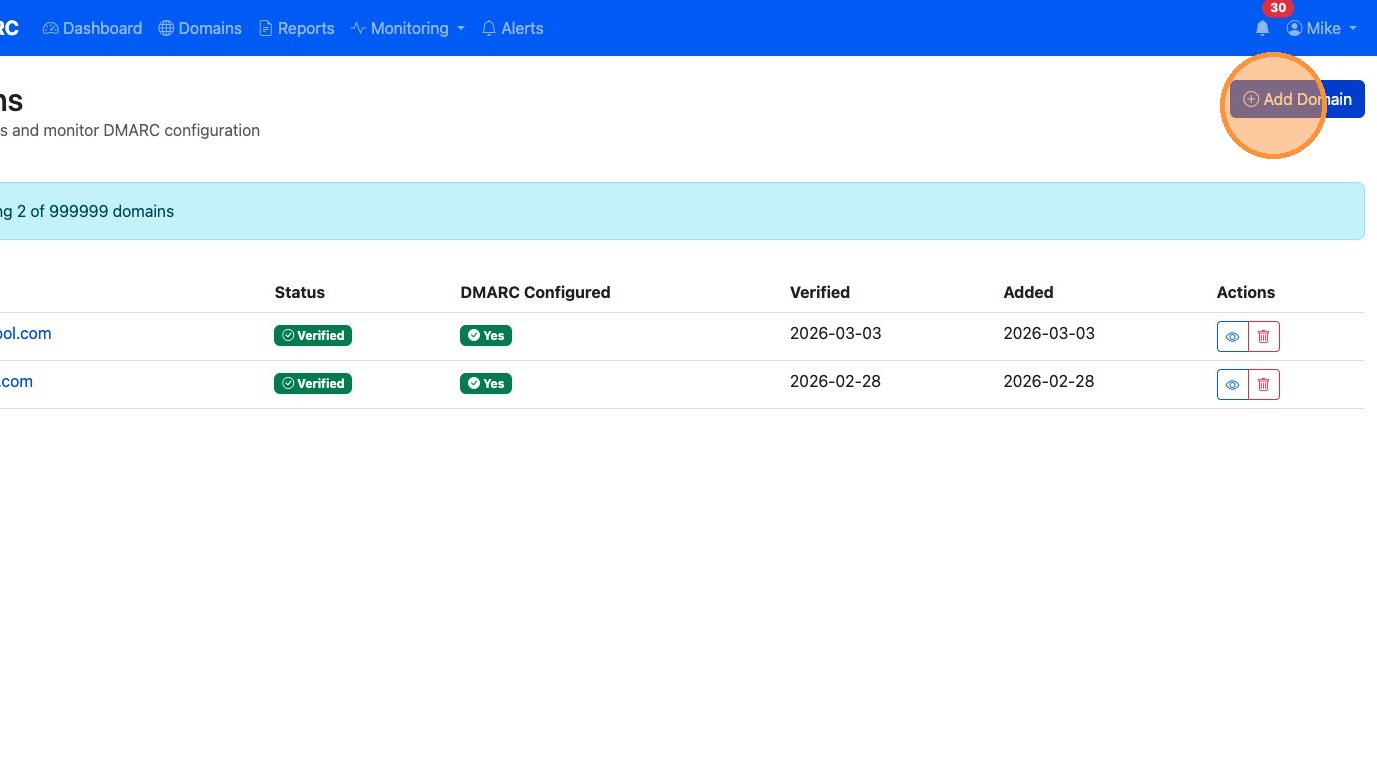Open the Alerts page
Screen dimensions: 1377x769
pos(512,28)
